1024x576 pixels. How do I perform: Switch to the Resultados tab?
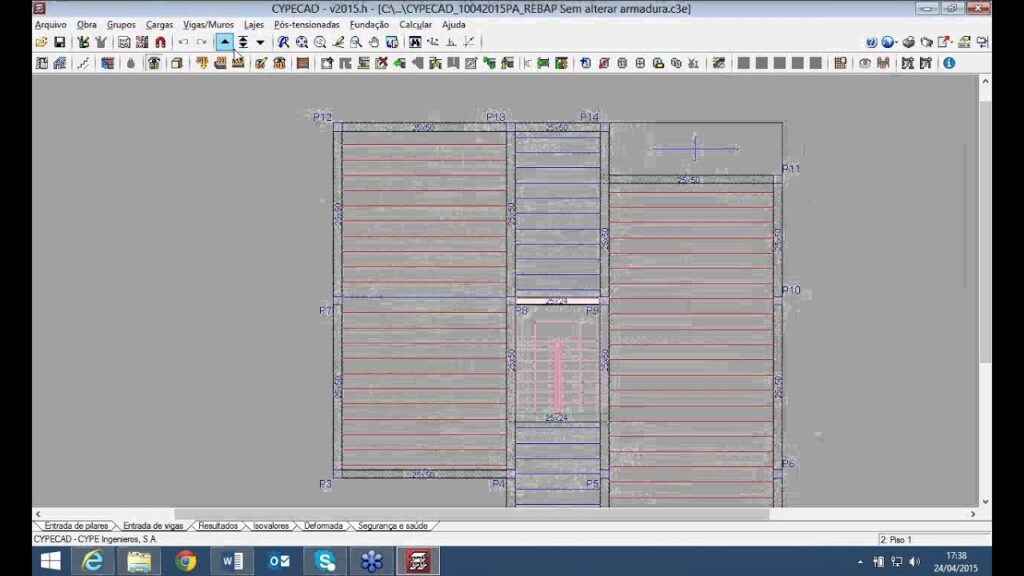tap(218, 525)
